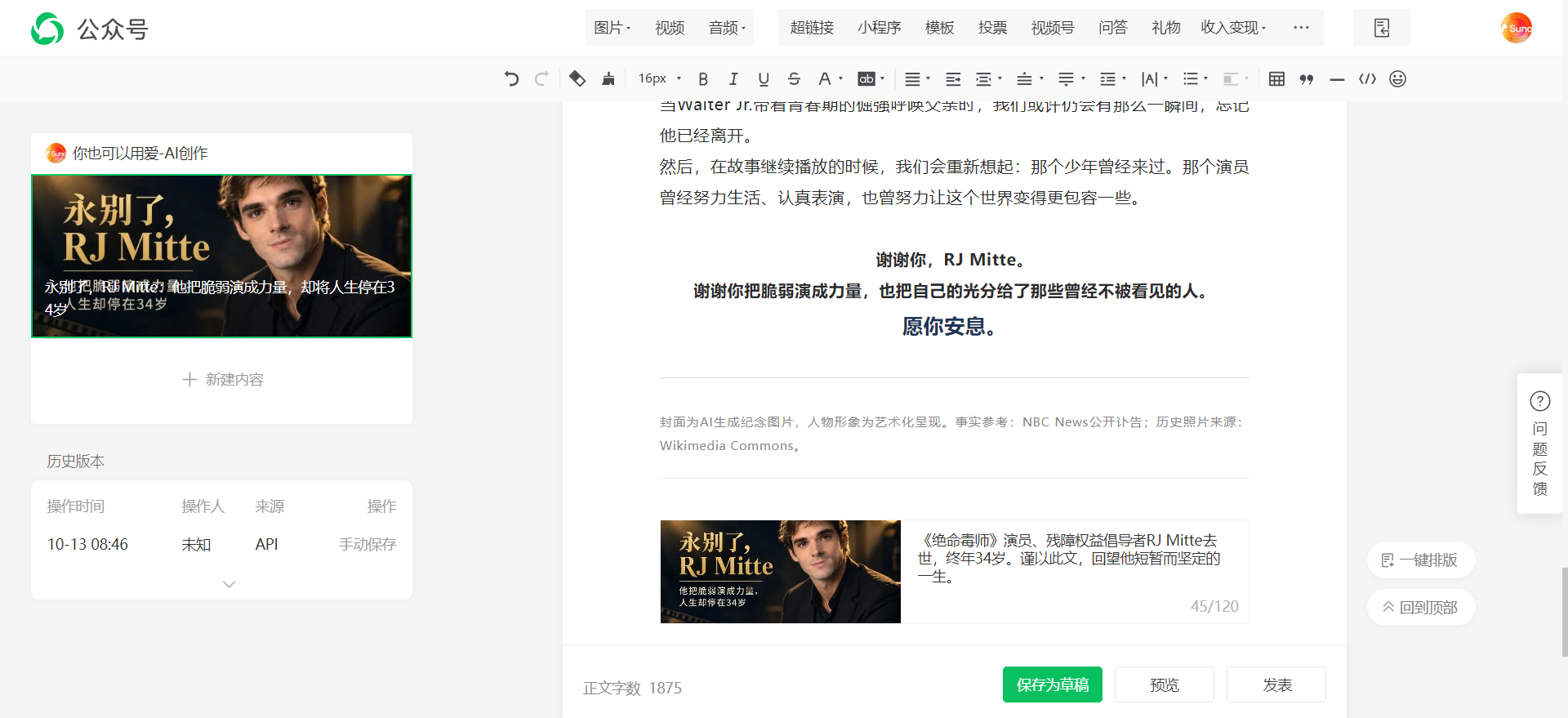Toggle underline formatting
The height and width of the screenshot is (718, 1568).
[764, 78]
